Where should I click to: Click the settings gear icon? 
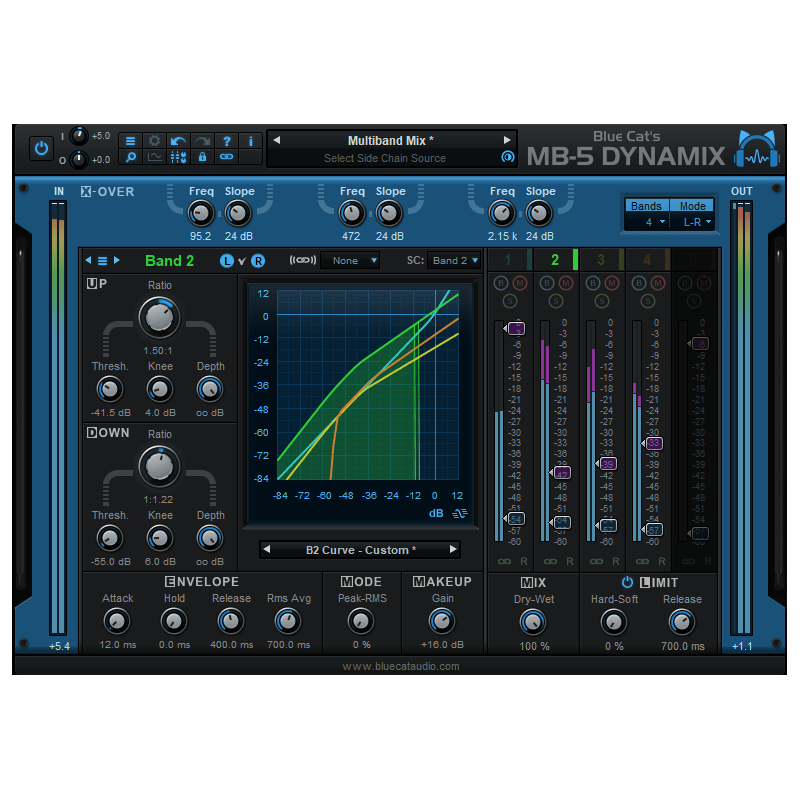[154, 140]
